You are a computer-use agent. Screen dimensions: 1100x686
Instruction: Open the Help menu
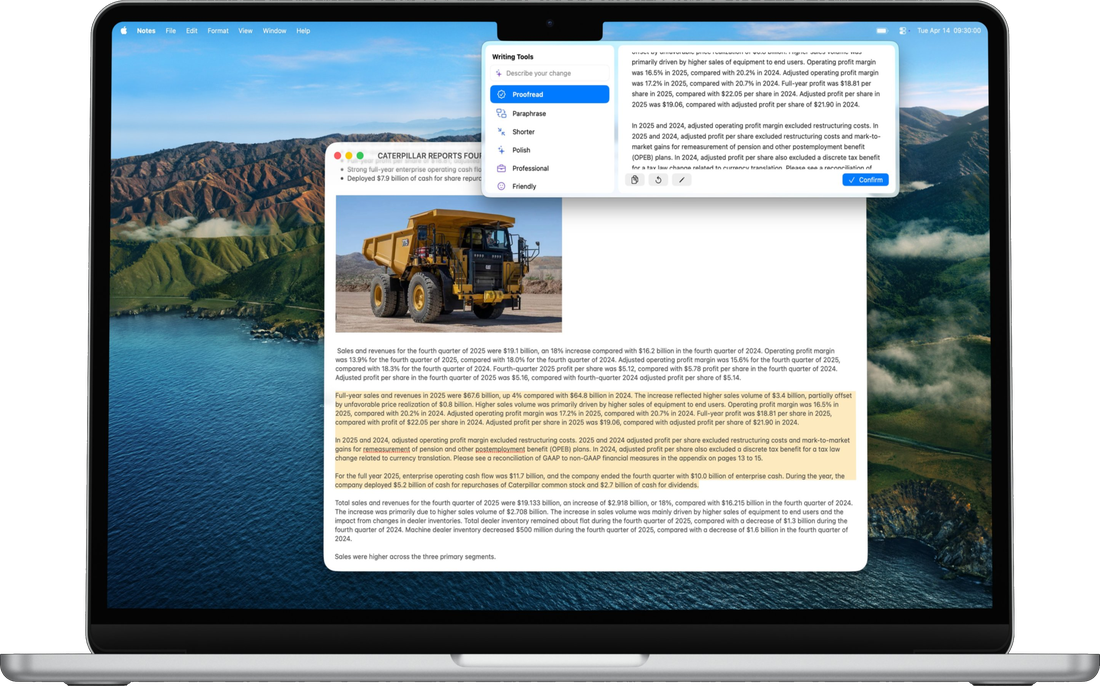(x=303, y=31)
